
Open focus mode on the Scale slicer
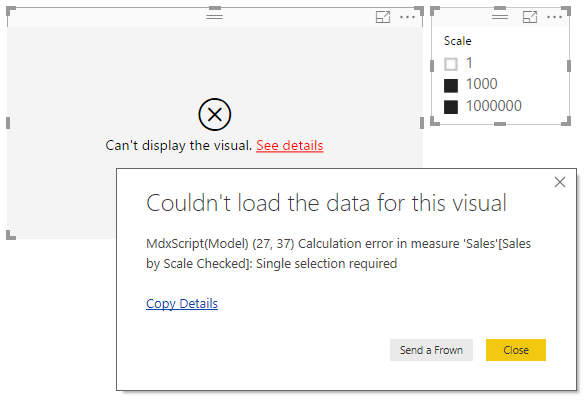(x=530, y=17)
